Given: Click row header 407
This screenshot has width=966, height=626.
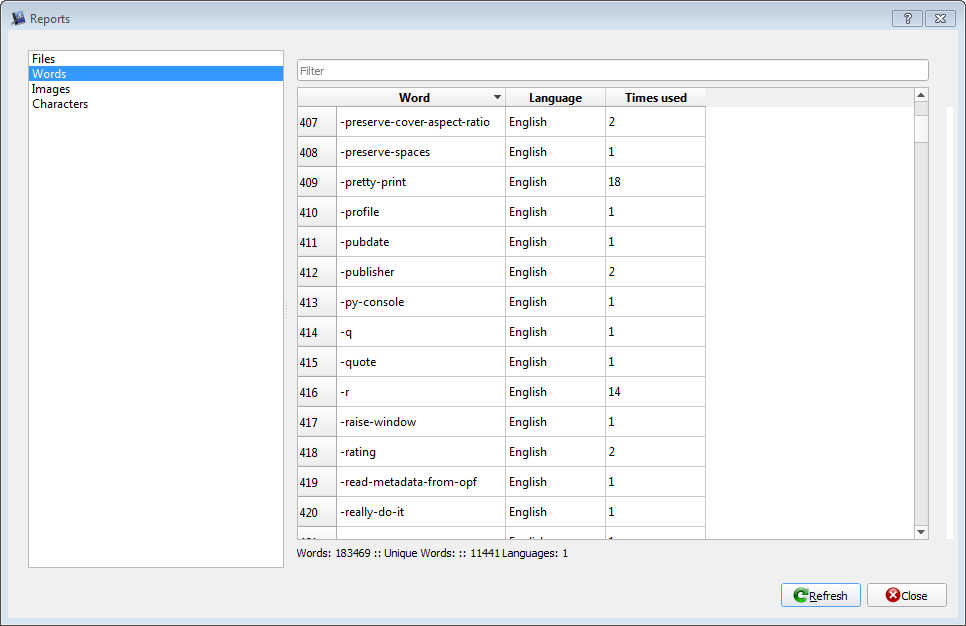Looking at the screenshot, I should [x=317, y=122].
